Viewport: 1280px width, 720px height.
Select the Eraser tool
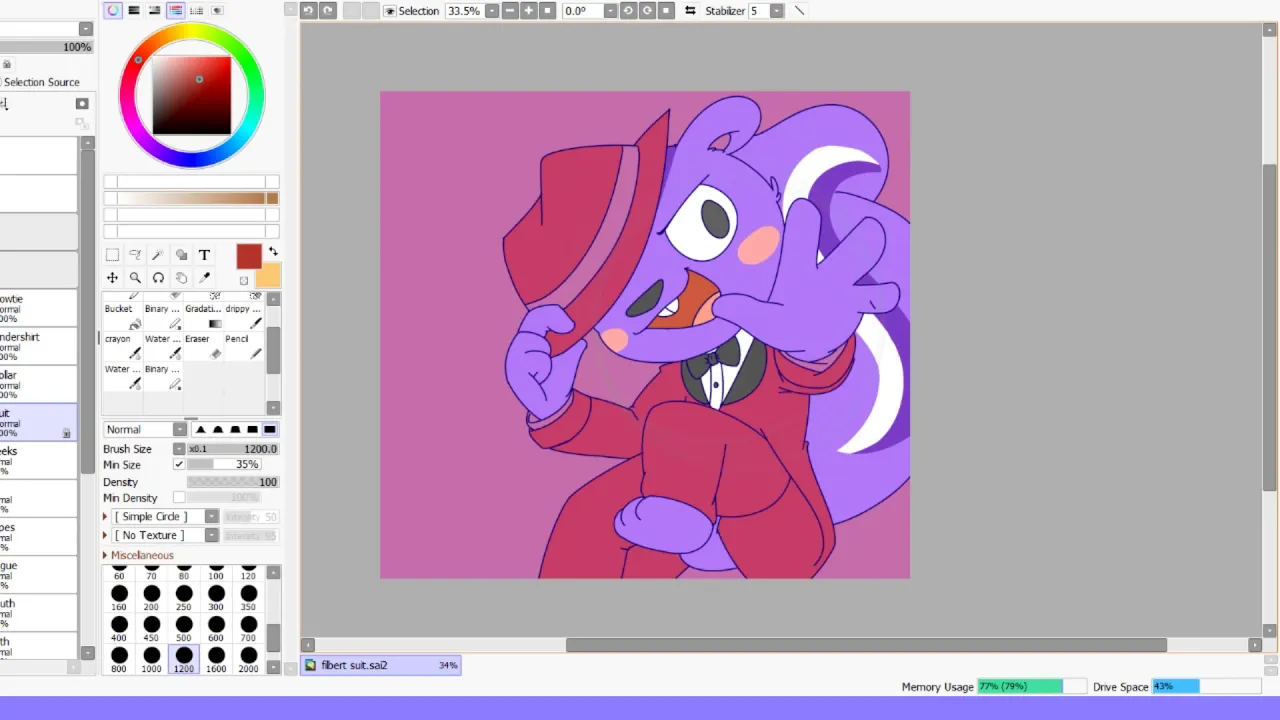tap(203, 346)
